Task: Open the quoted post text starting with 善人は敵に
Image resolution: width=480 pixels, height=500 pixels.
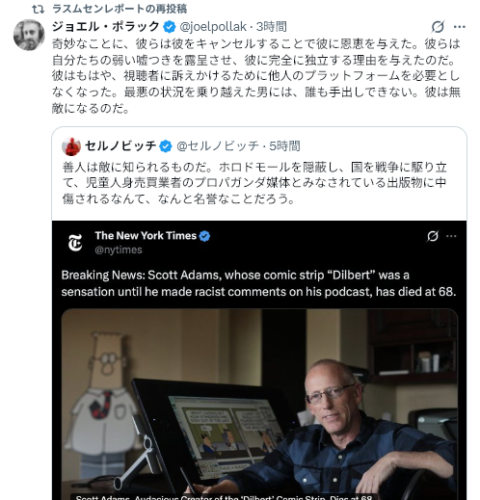Action: coord(254,183)
